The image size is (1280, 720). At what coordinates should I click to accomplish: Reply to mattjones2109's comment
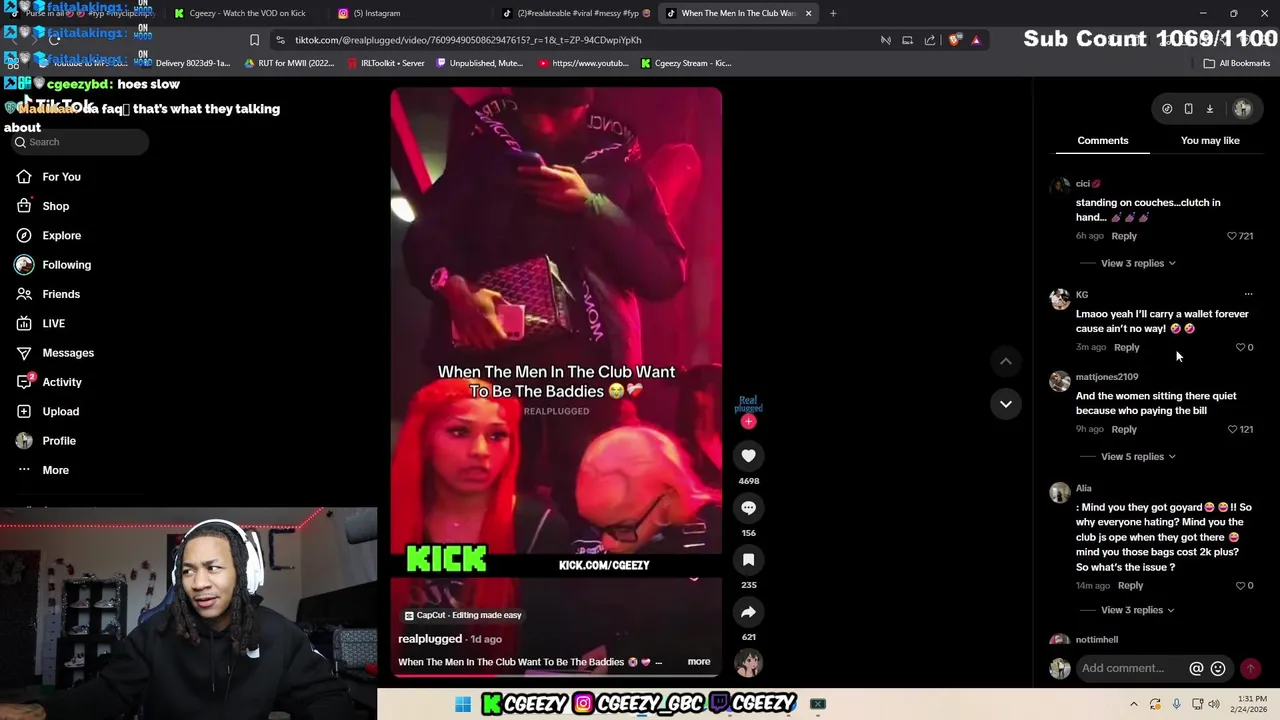tap(1124, 430)
